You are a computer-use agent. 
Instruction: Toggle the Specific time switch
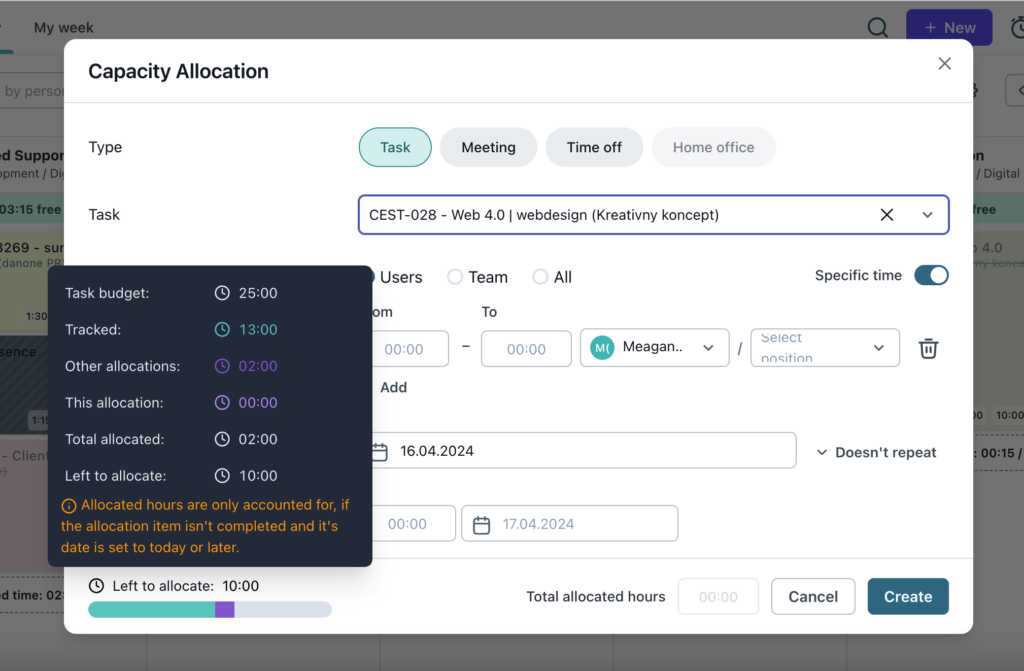pos(931,275)
